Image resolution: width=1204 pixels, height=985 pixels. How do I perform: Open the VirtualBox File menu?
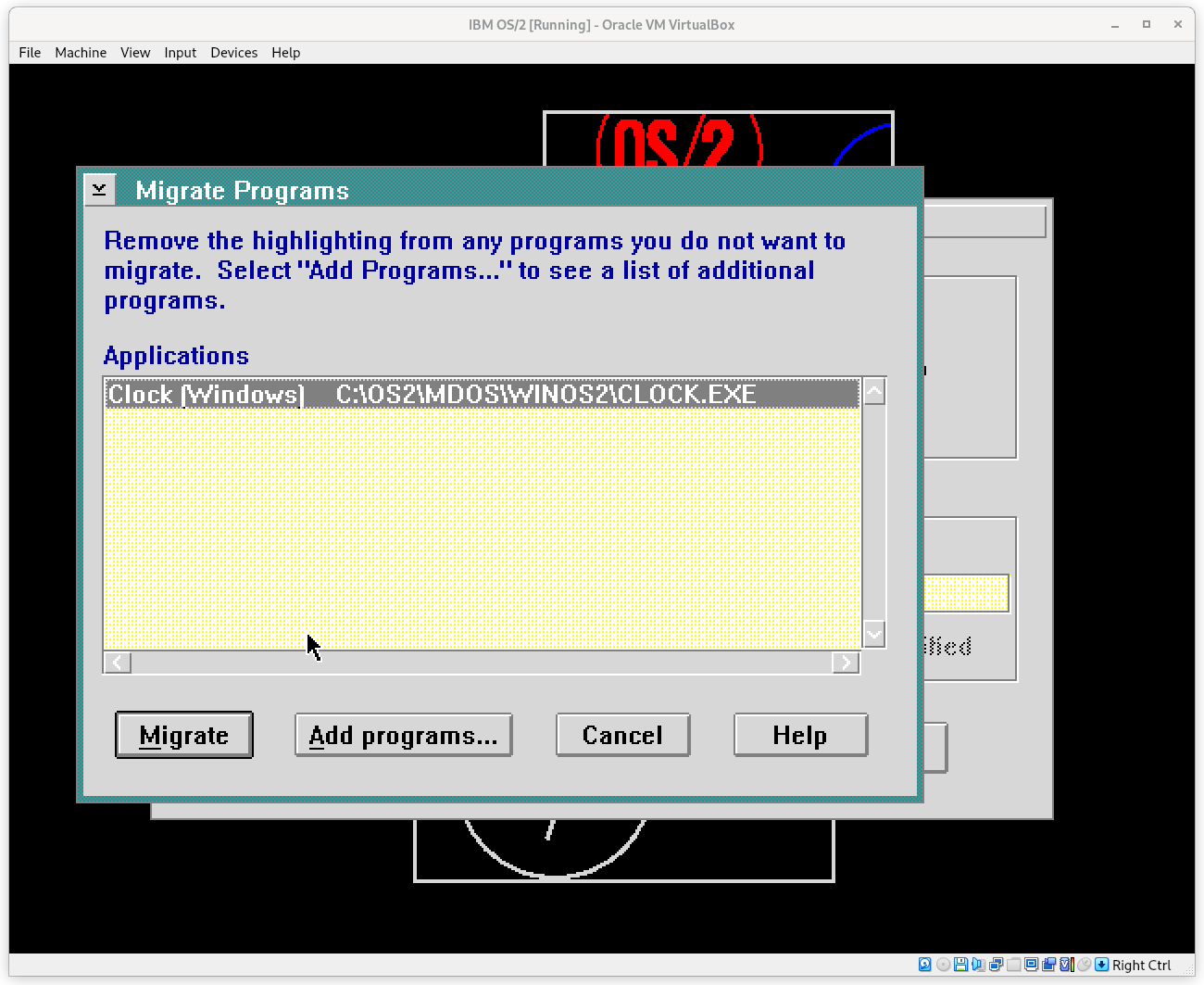[30, 53]
